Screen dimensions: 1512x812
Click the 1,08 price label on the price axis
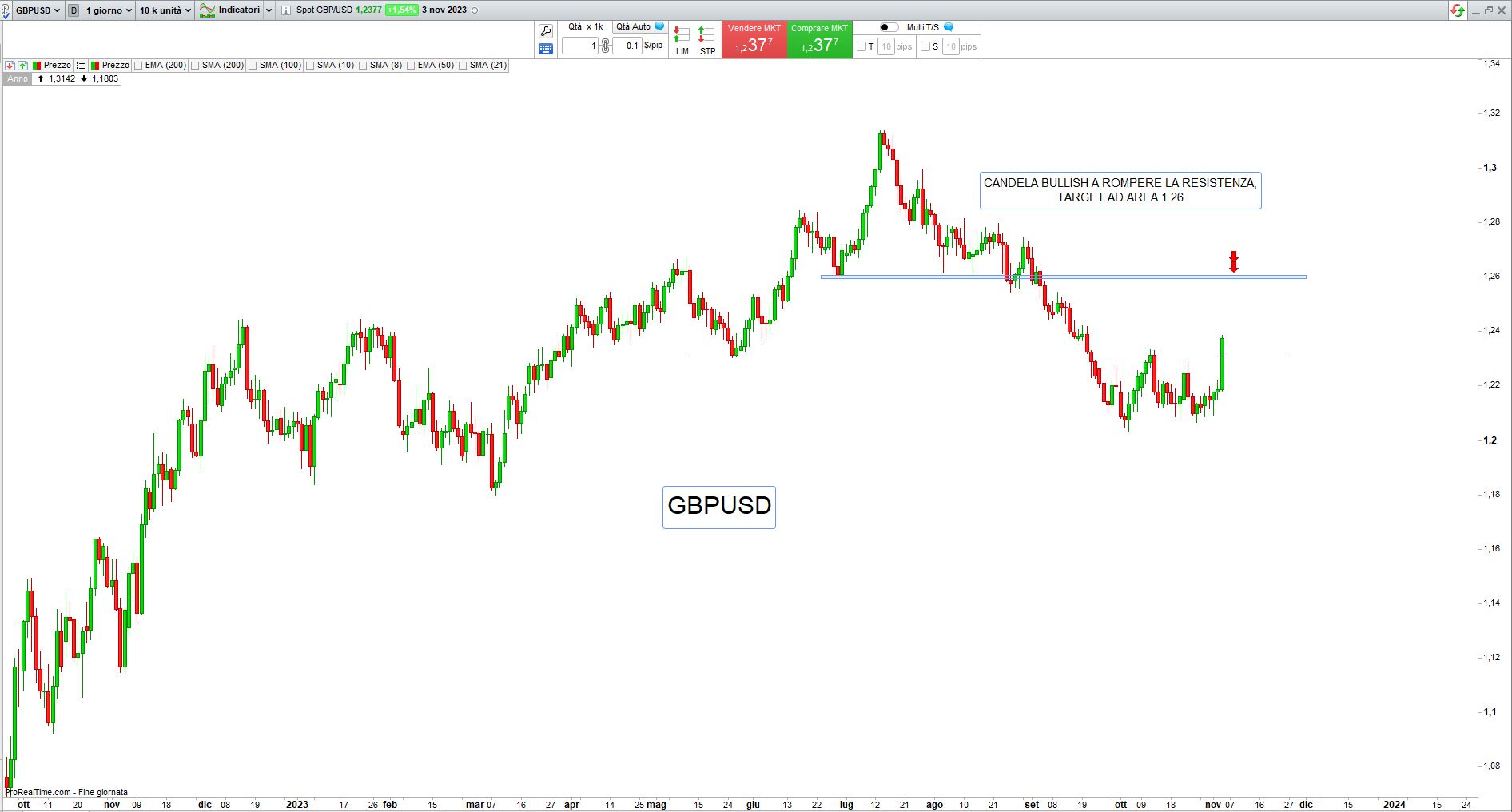1491,766
